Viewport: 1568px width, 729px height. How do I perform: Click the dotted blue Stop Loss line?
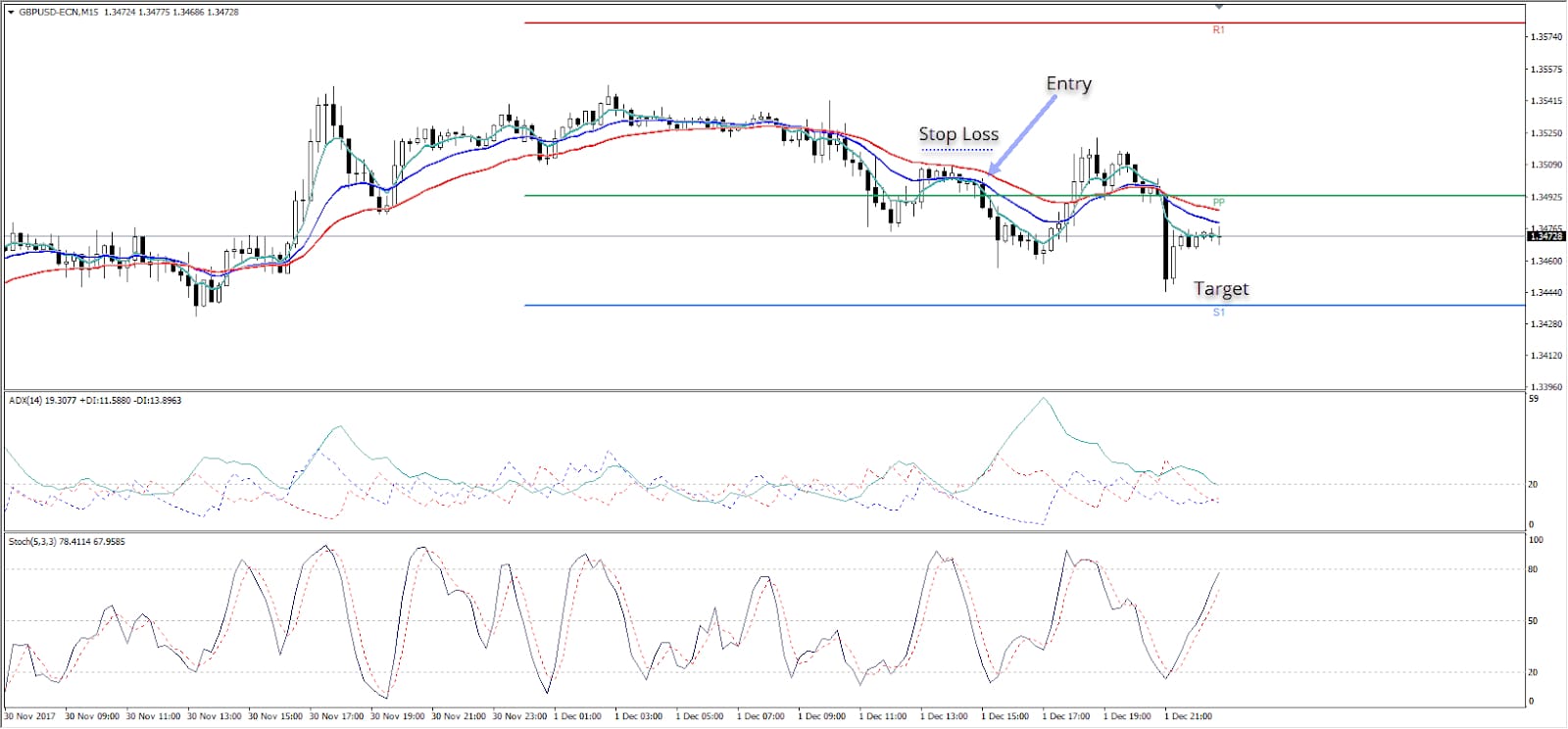[x=957, y=150]
